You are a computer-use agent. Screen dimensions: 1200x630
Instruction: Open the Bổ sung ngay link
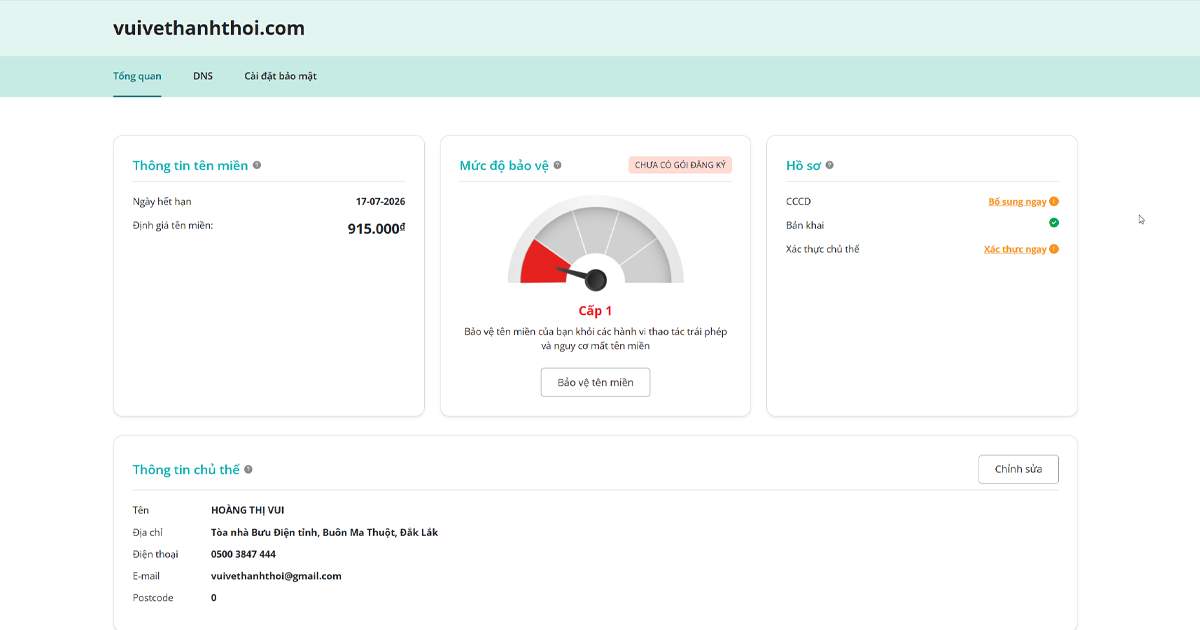coord(1017,202)
